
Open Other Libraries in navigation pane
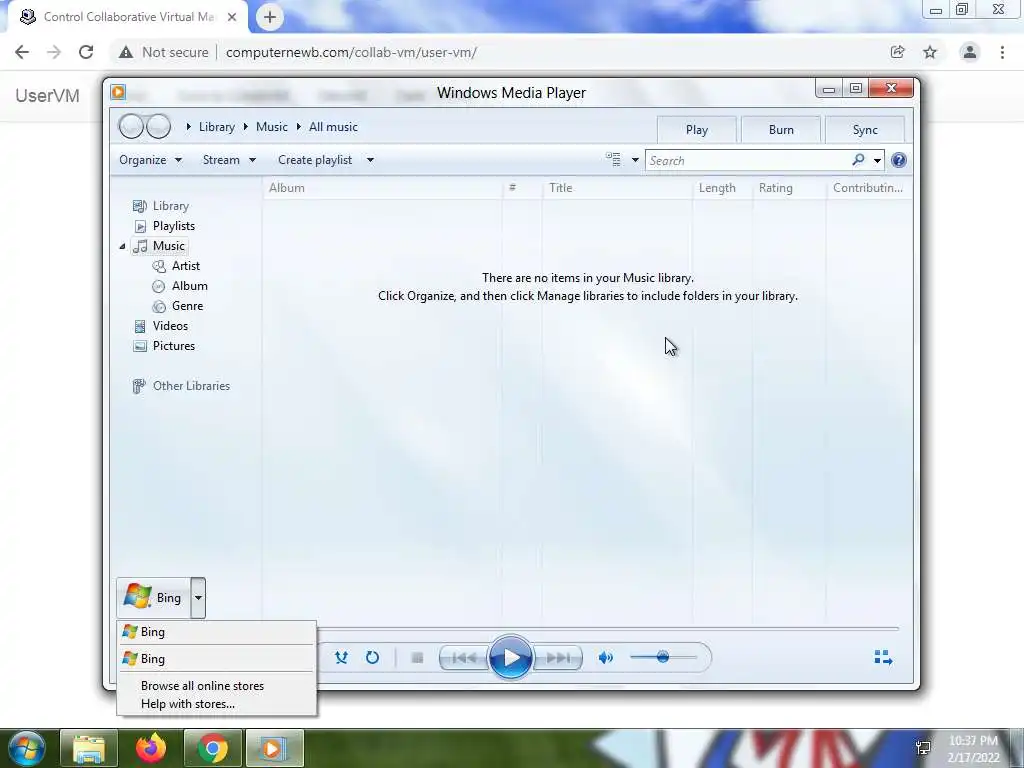(191, 386)
